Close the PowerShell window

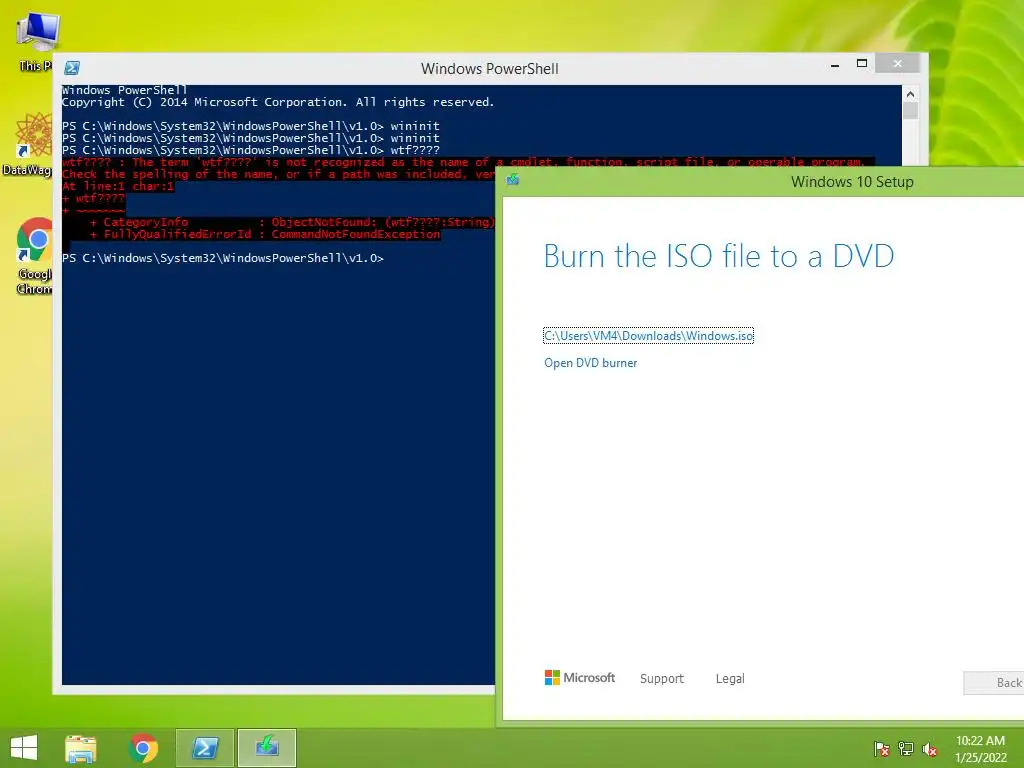(x=897, y=63)
